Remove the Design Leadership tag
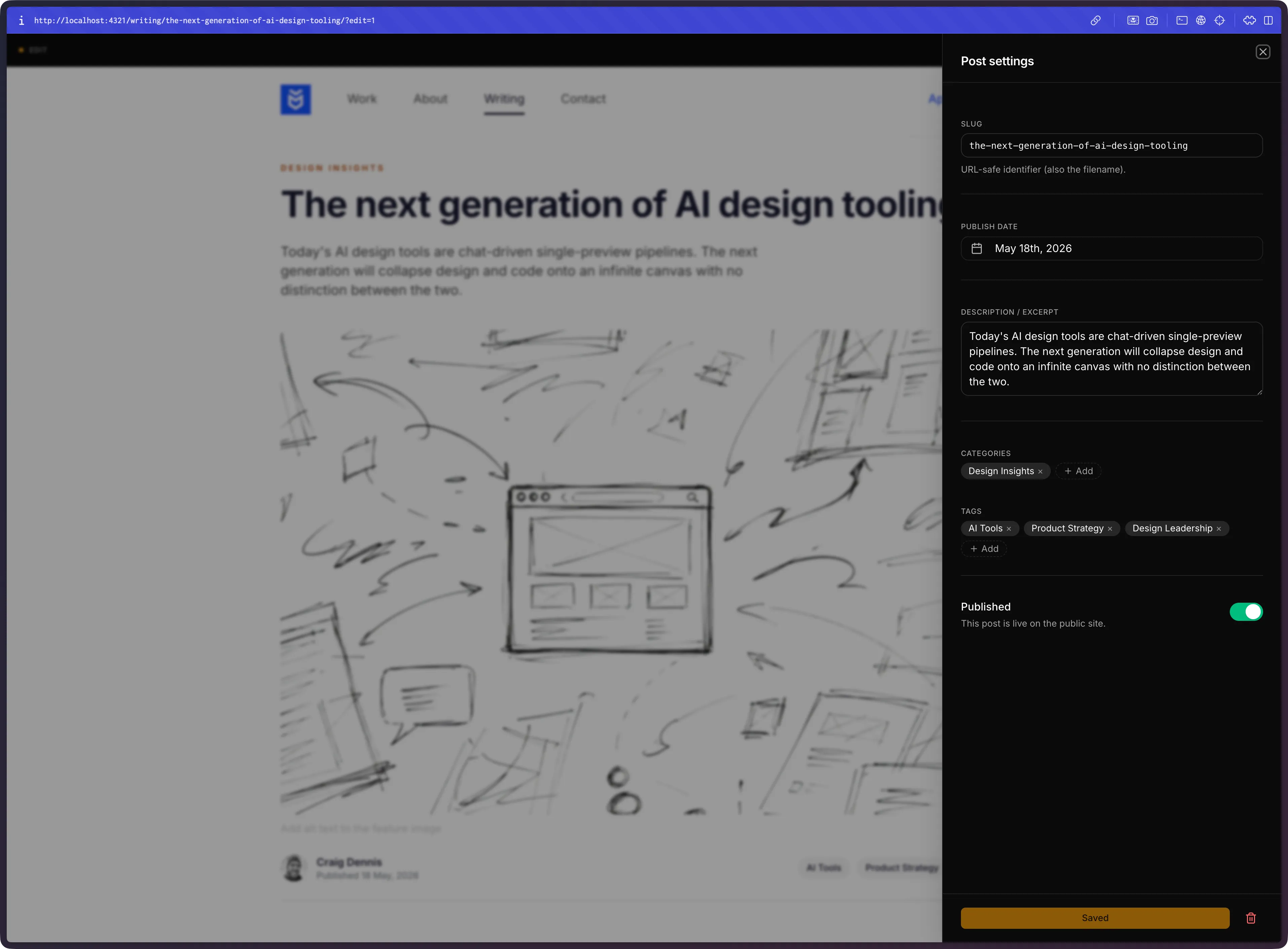Screen dimensions: 1288x949 pos(1218,529)
